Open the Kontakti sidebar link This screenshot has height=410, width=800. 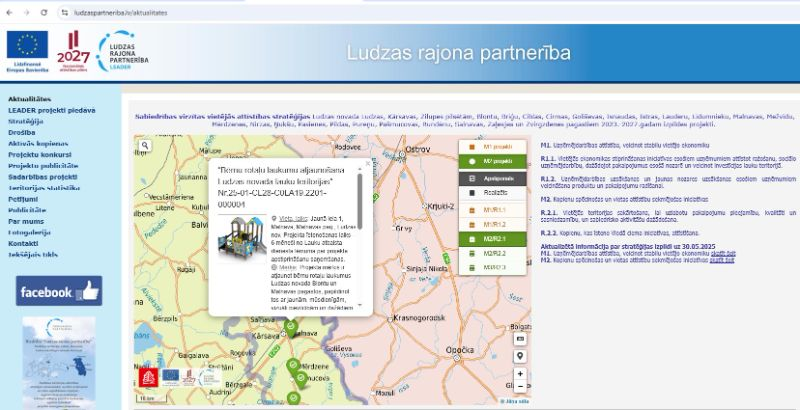[x=23, y=243]
